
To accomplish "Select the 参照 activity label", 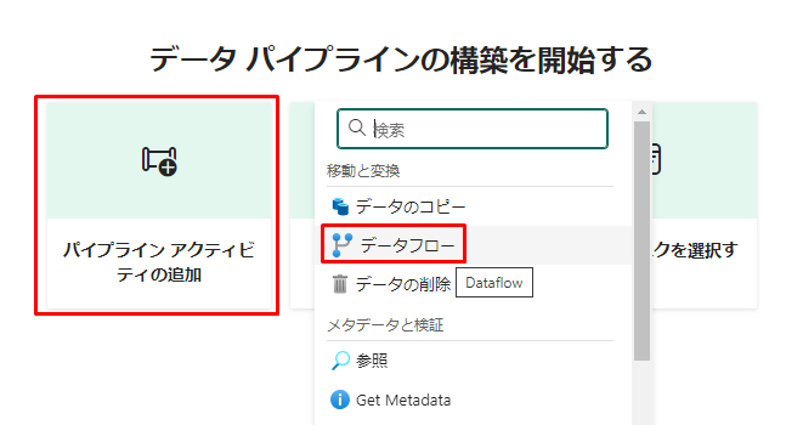I will point(372,360).
